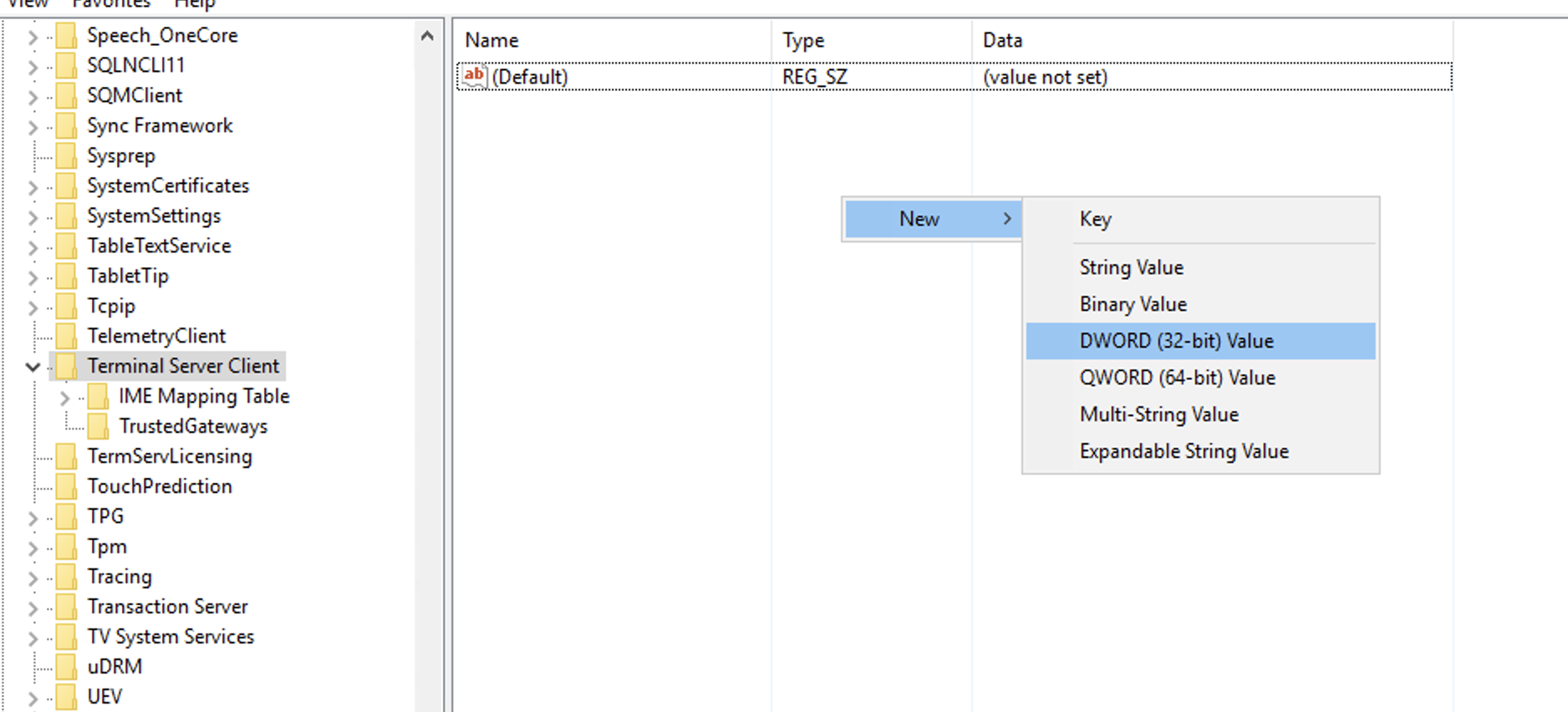The image size is (1568, 712).
Task: Create a new Key from submenu
Action: point(1095,219)
